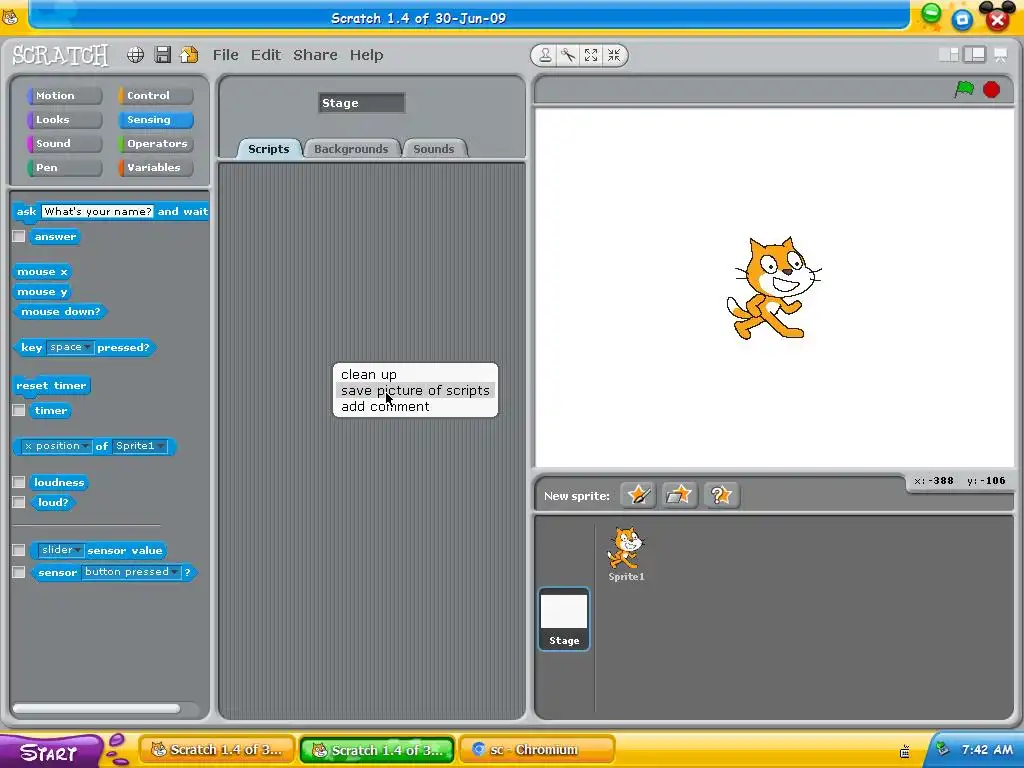Select the Duplicate stamp tool
1024x768 pixels.
point(545,56)
